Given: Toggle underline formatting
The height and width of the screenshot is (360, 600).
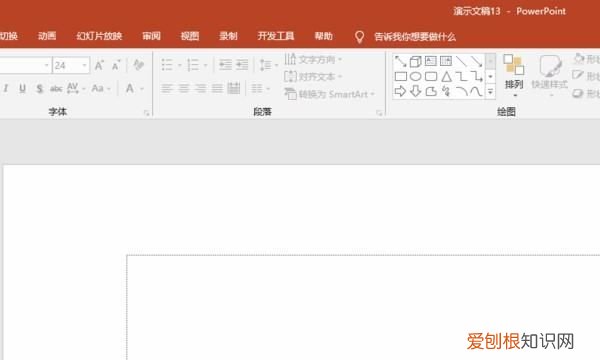Looking at the screenshot, I should pyautogui.click(x=23, y=89).
